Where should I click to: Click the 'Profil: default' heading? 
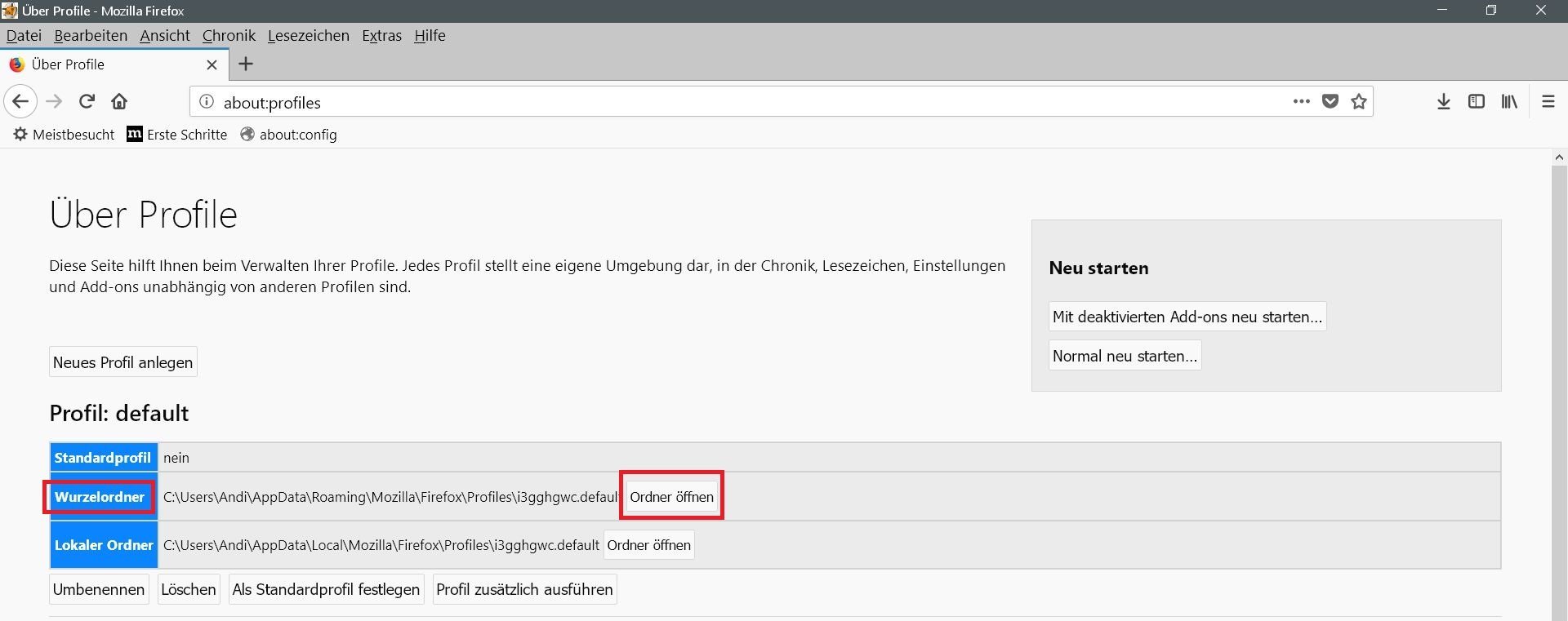[x=119, y=413]
